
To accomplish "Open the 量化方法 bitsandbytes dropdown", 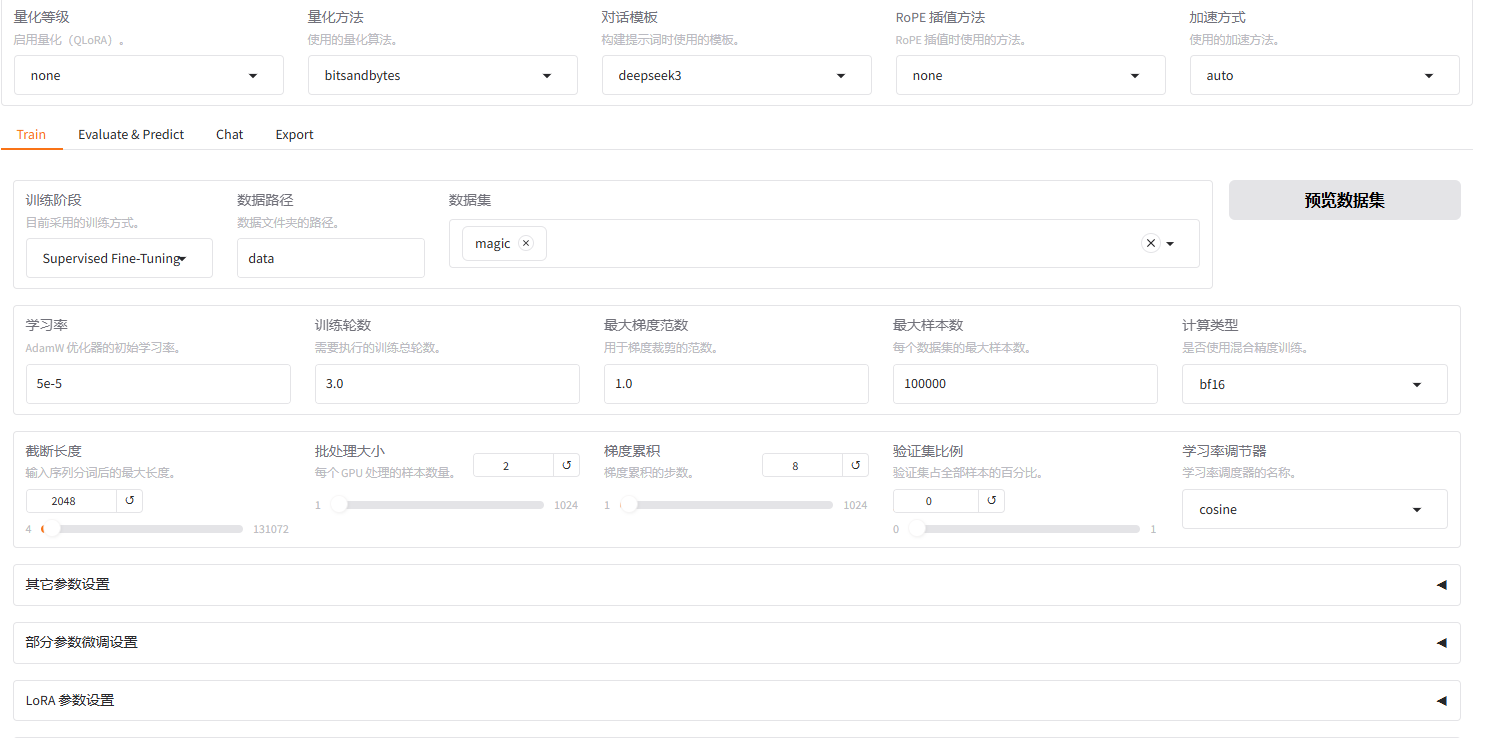I will click(x=441, y=75).
